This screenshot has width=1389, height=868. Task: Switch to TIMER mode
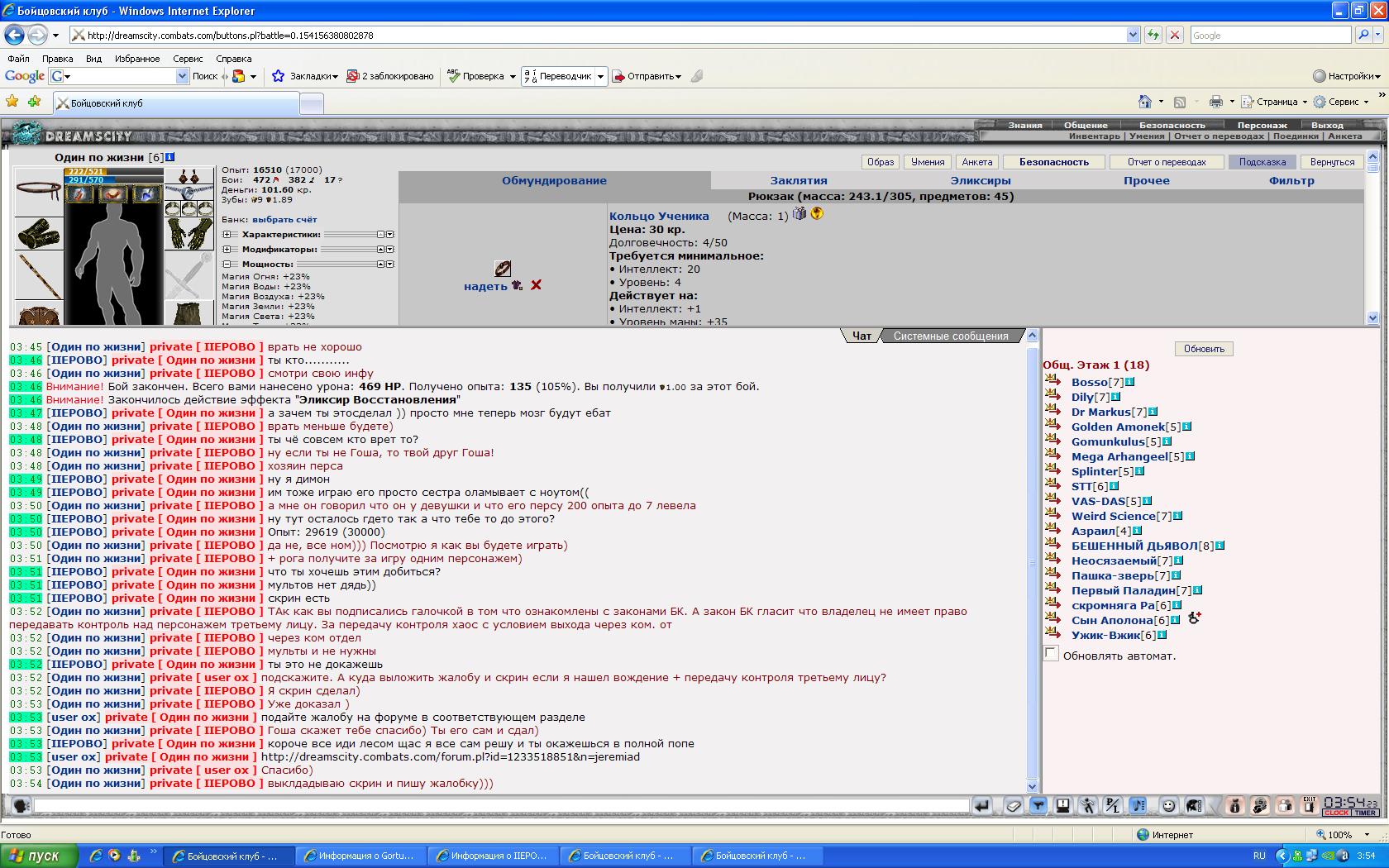[1365, 813]
